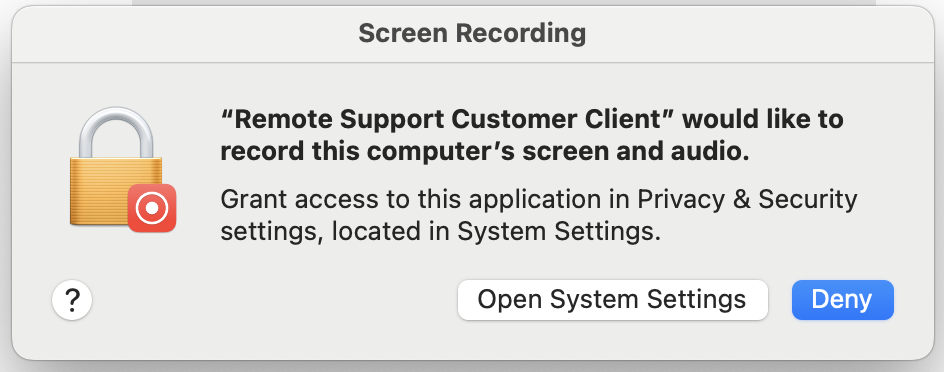Viewport: 944px width, 372px height.
Task: Select the "Remote Support Customer Client" app name
Action: 450,120
